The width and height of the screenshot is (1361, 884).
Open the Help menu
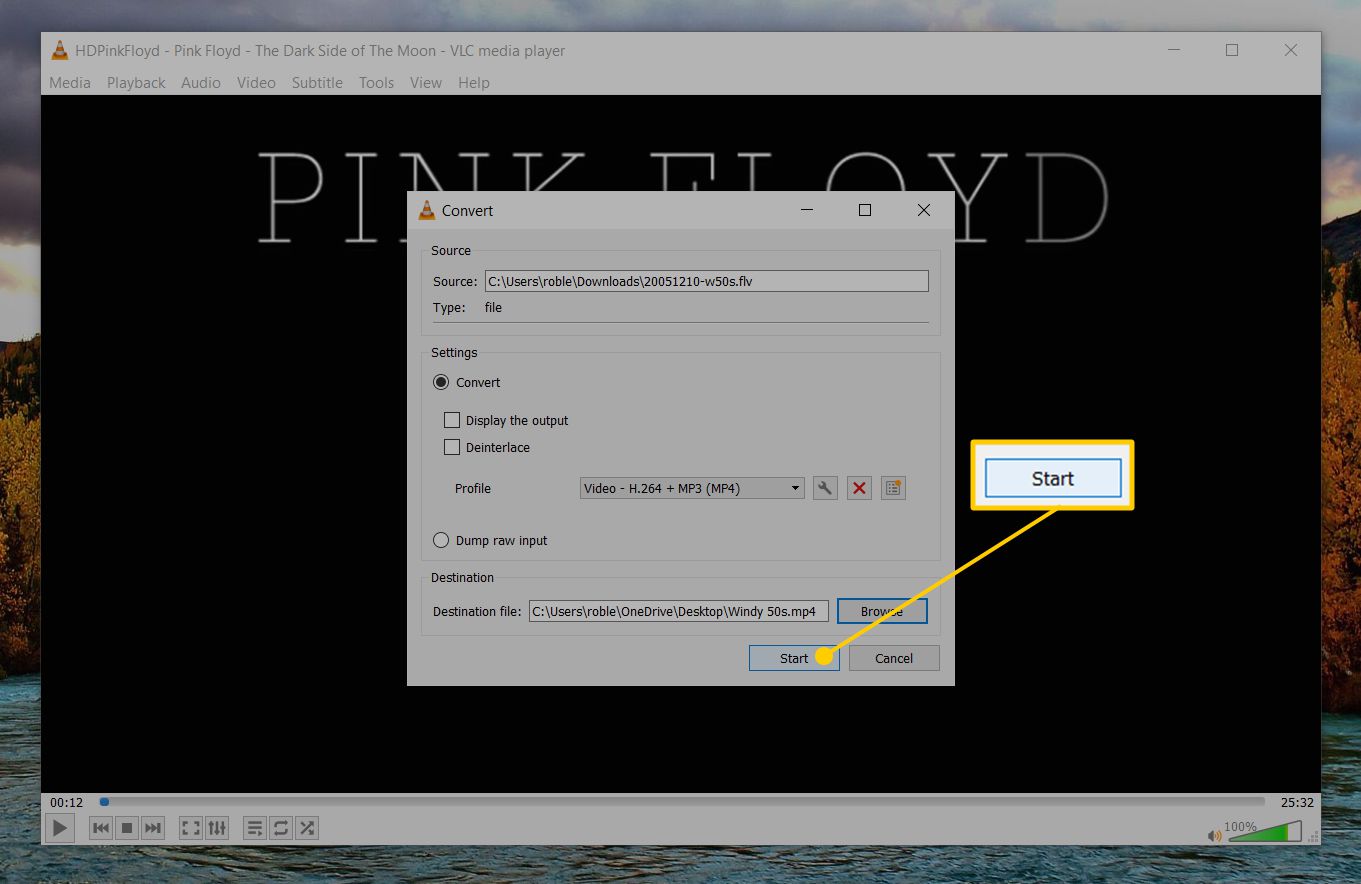coord(474,82)
